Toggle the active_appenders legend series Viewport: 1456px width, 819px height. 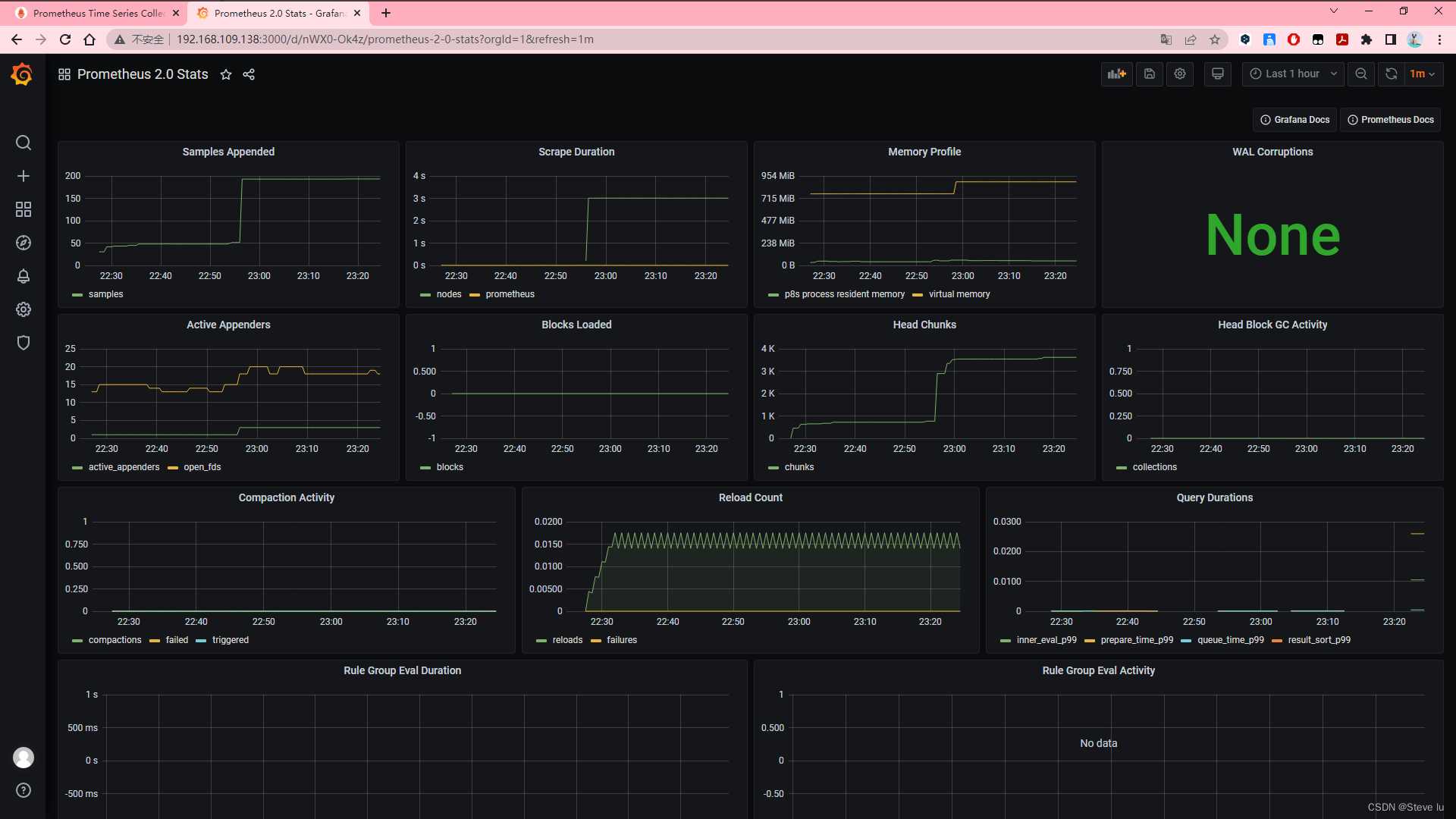pyautogui.click(x=124, y=467)
